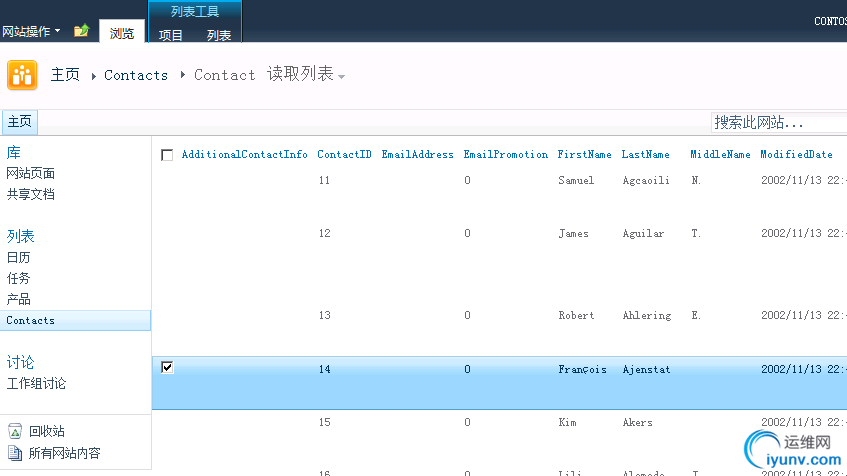This screenshot has height=476, width=847.
Task: Open the 任务 list link
Action: tap(18, 278)
